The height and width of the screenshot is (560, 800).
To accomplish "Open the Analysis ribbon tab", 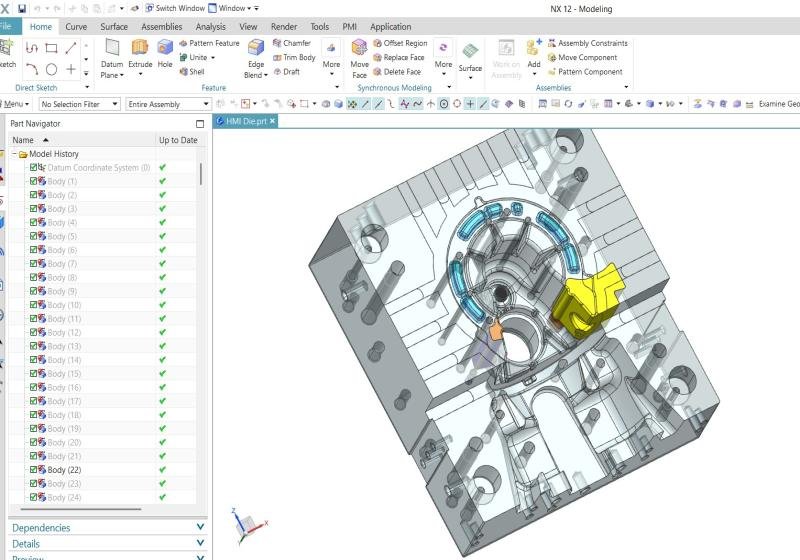I will pyautogui.click(x=210, y=27).
